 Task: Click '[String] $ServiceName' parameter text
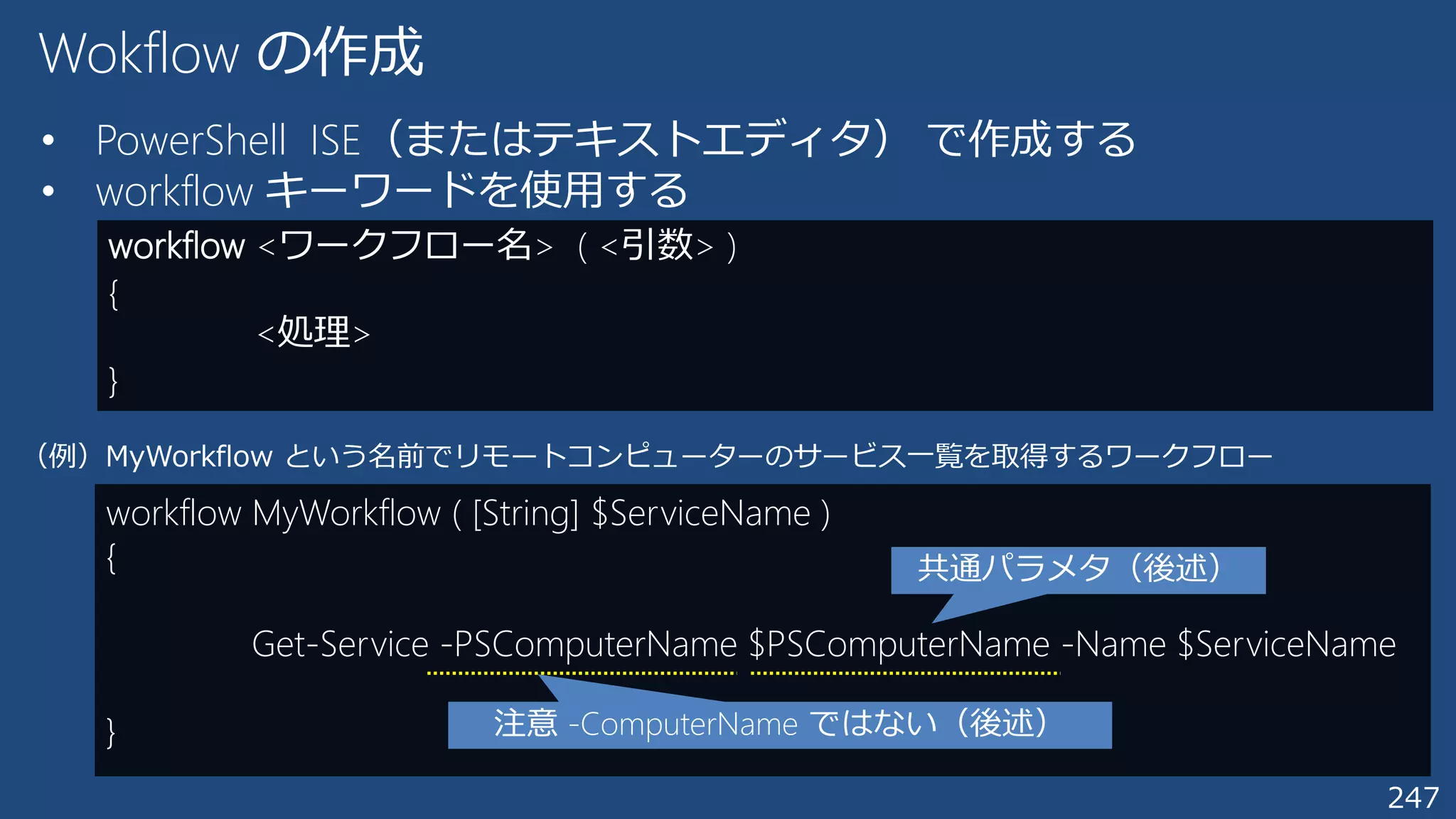(641, 513)
